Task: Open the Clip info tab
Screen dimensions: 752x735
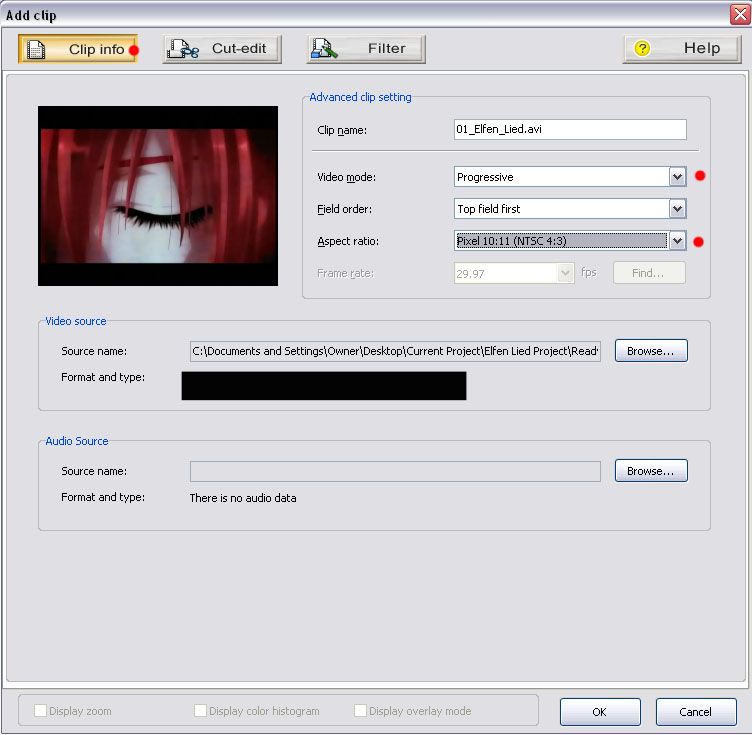Action: 78,49
